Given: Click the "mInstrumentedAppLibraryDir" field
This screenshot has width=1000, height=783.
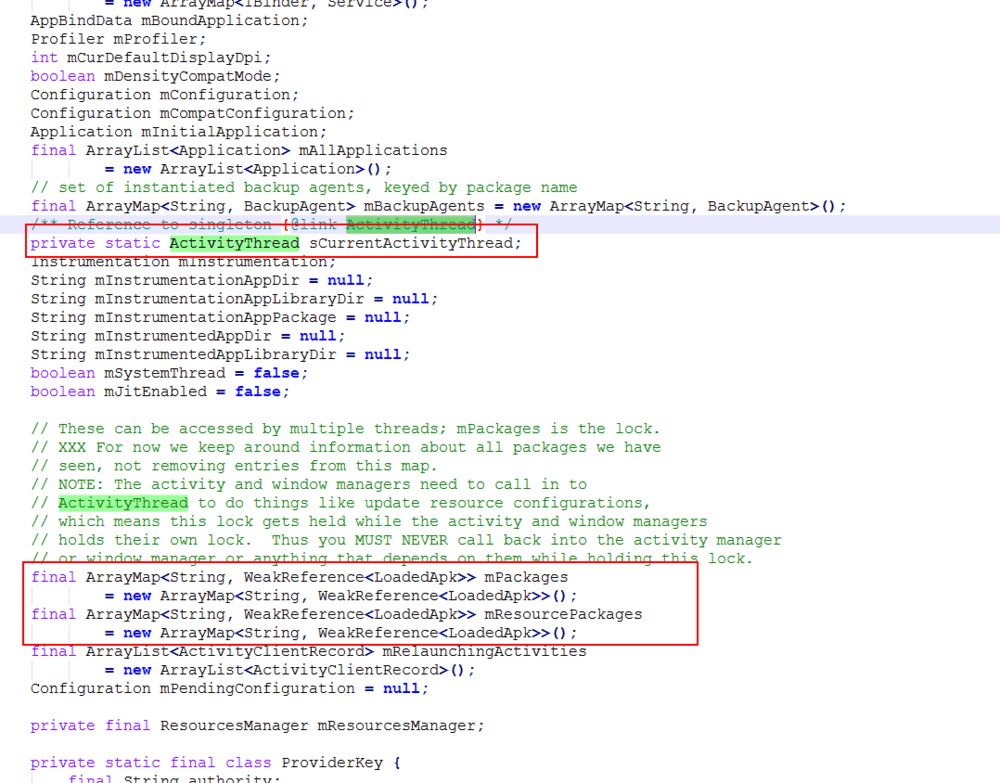Looking at the screenshot, I should (216, 354).
